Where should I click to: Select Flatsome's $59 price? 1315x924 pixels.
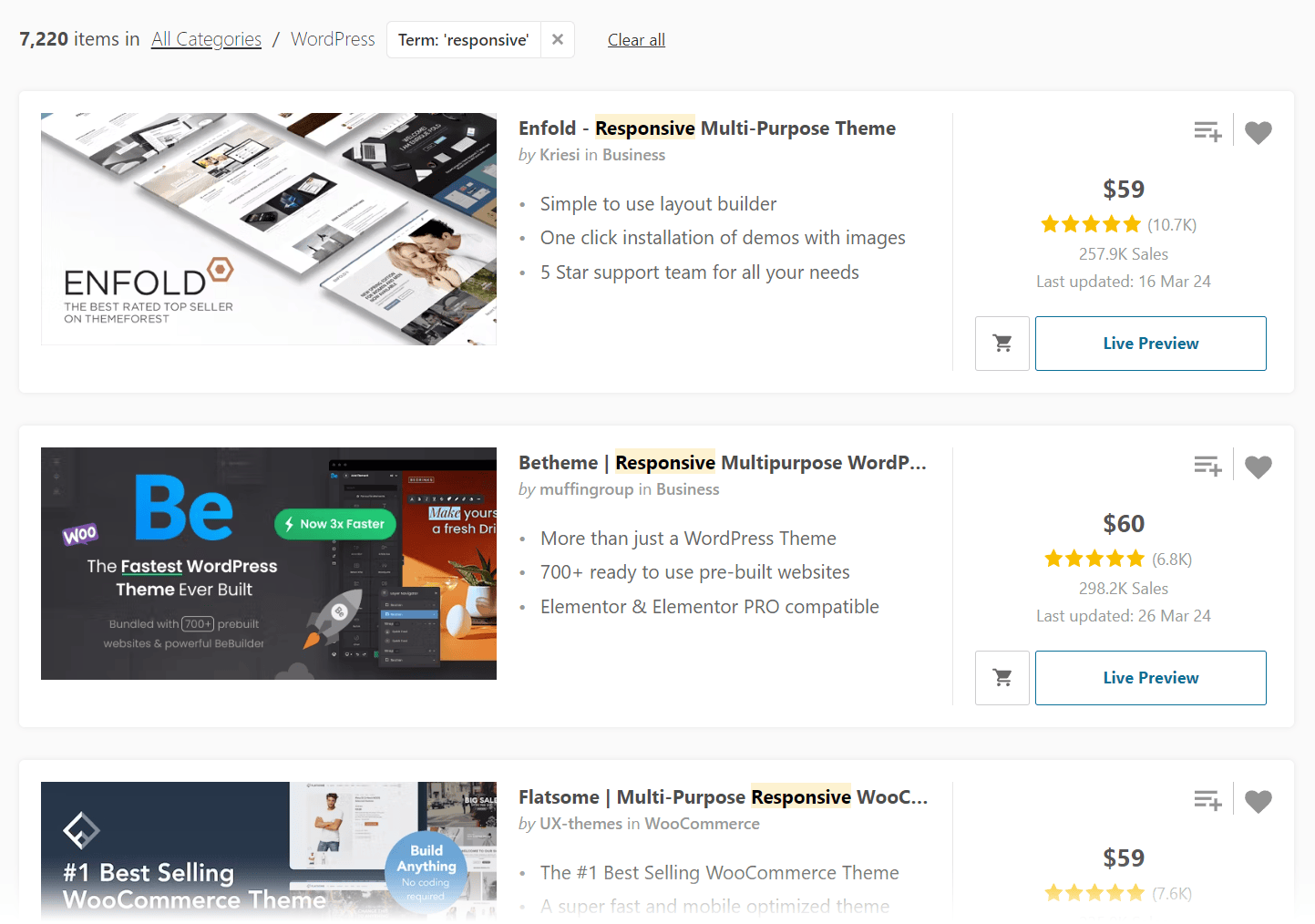tap(1124, 858)
